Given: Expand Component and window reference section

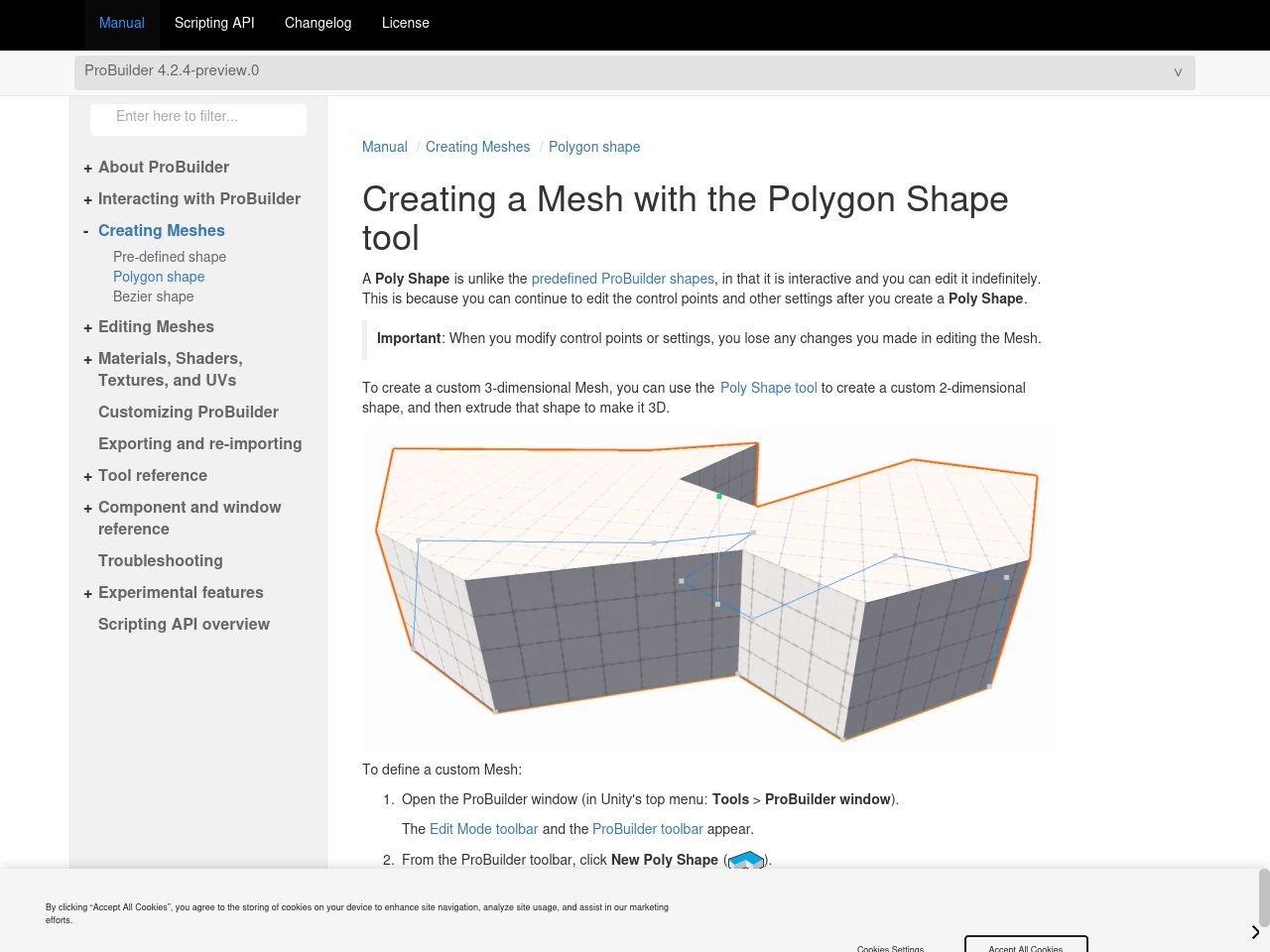Looking at the screenshot, I should (x=87, y=509).
